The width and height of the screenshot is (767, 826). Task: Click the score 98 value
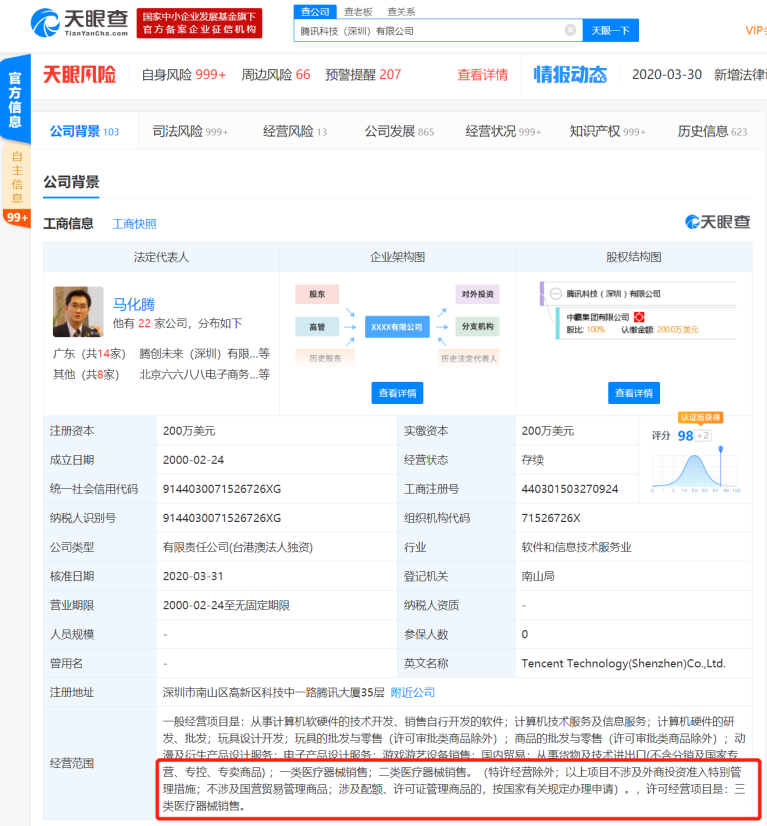pos(685,436)
